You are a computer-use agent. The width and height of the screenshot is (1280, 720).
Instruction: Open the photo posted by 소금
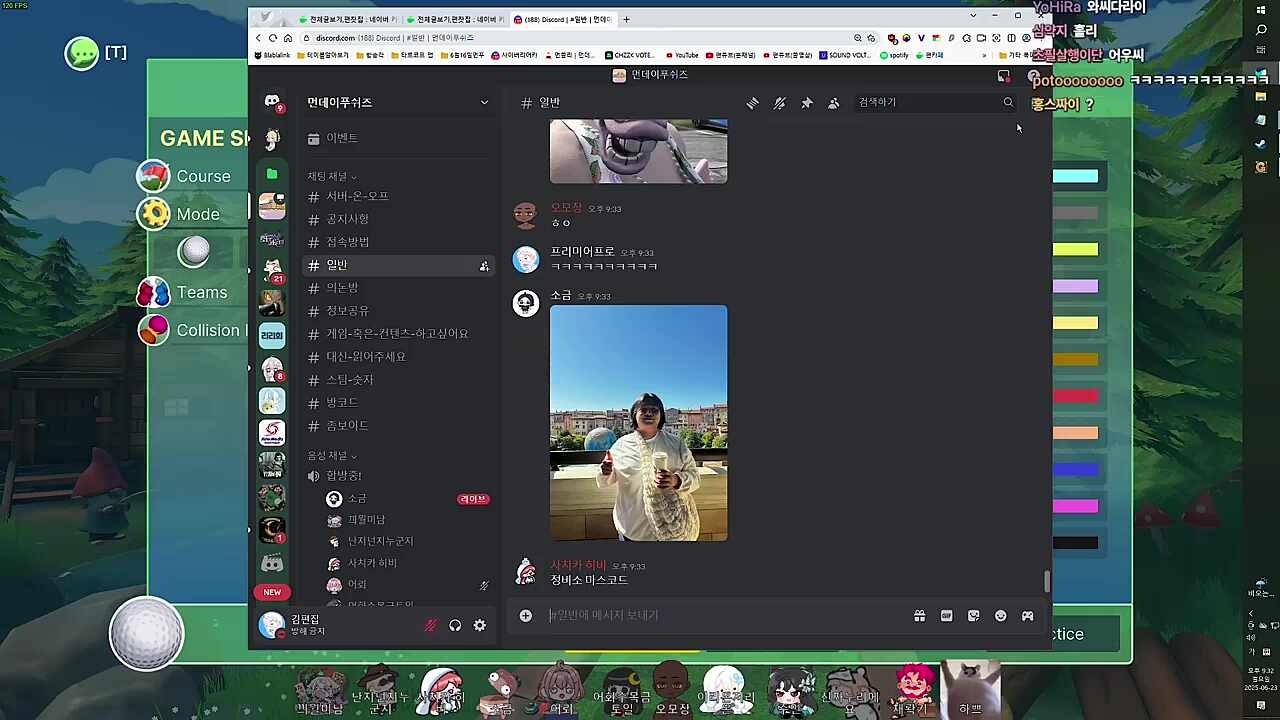639,423
